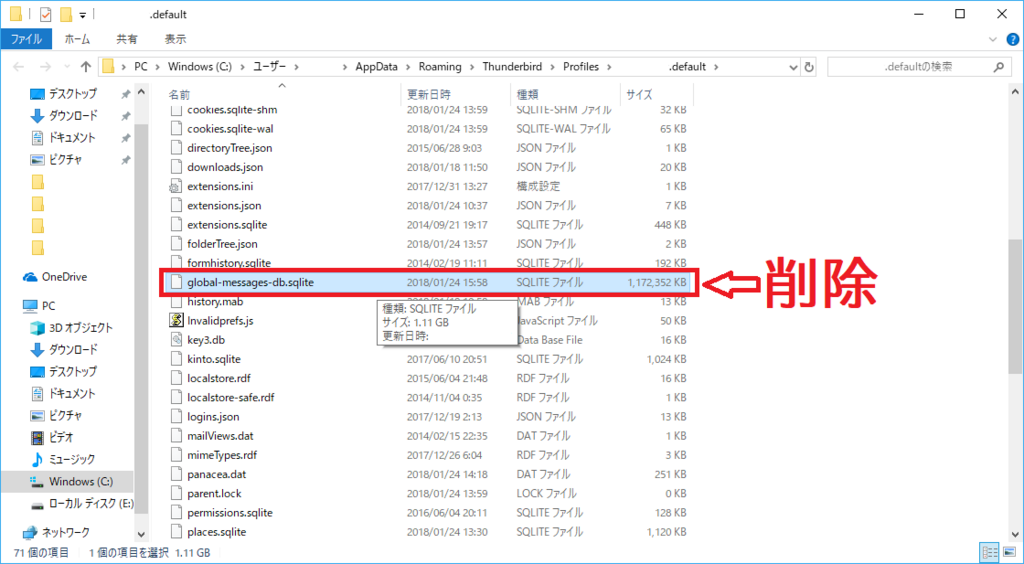Select logins.json file

click(213, 416)
